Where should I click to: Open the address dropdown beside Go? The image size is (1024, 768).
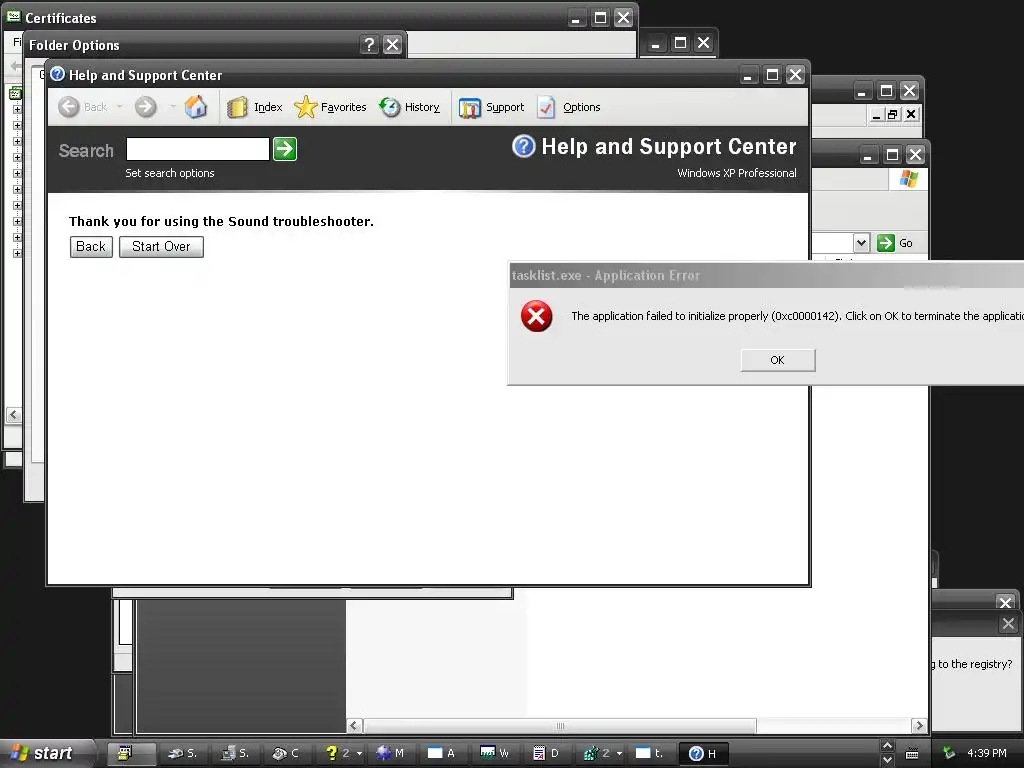861,243
